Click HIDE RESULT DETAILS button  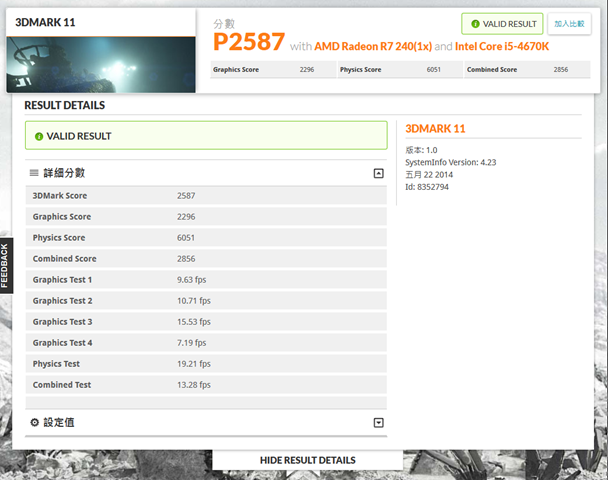(307, 460)
